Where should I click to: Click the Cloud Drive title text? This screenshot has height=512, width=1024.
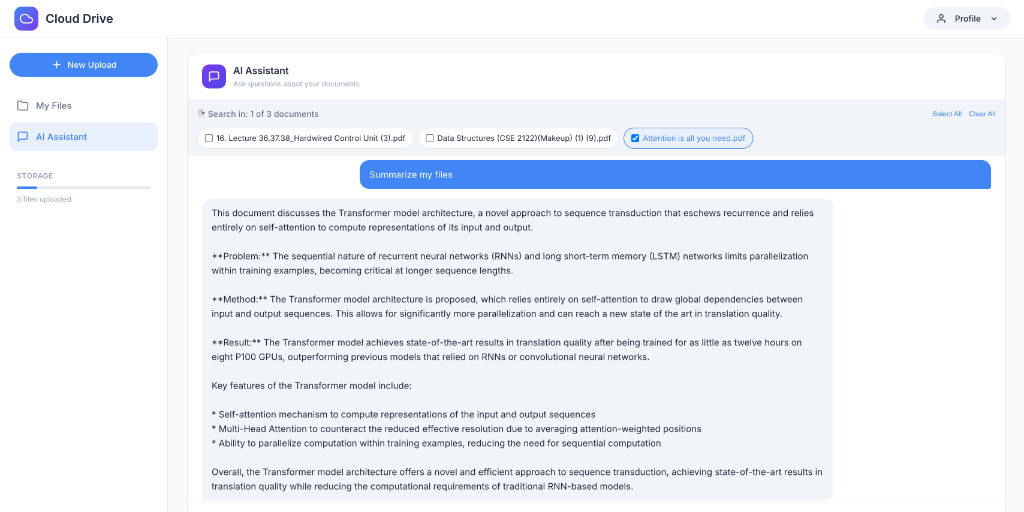pos(79,19)
